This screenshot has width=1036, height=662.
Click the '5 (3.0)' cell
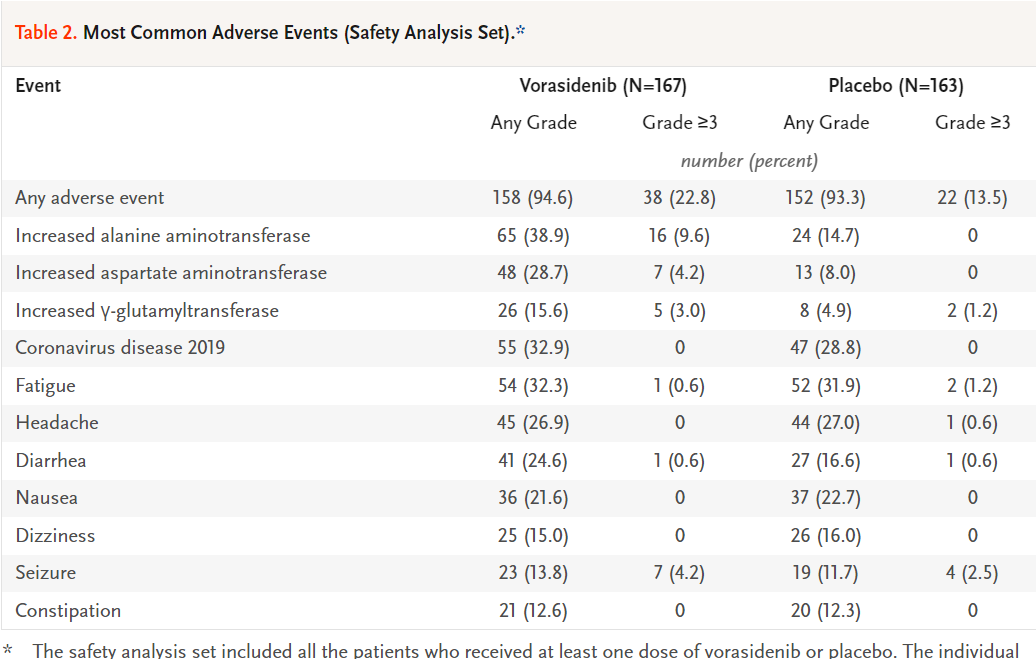coord(679,311)
